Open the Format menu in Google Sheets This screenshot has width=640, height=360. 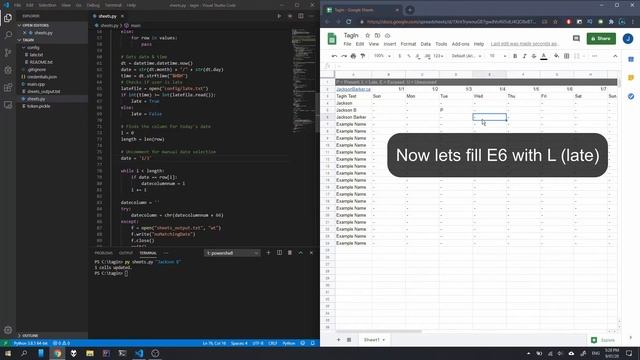[x=408, y=44]
